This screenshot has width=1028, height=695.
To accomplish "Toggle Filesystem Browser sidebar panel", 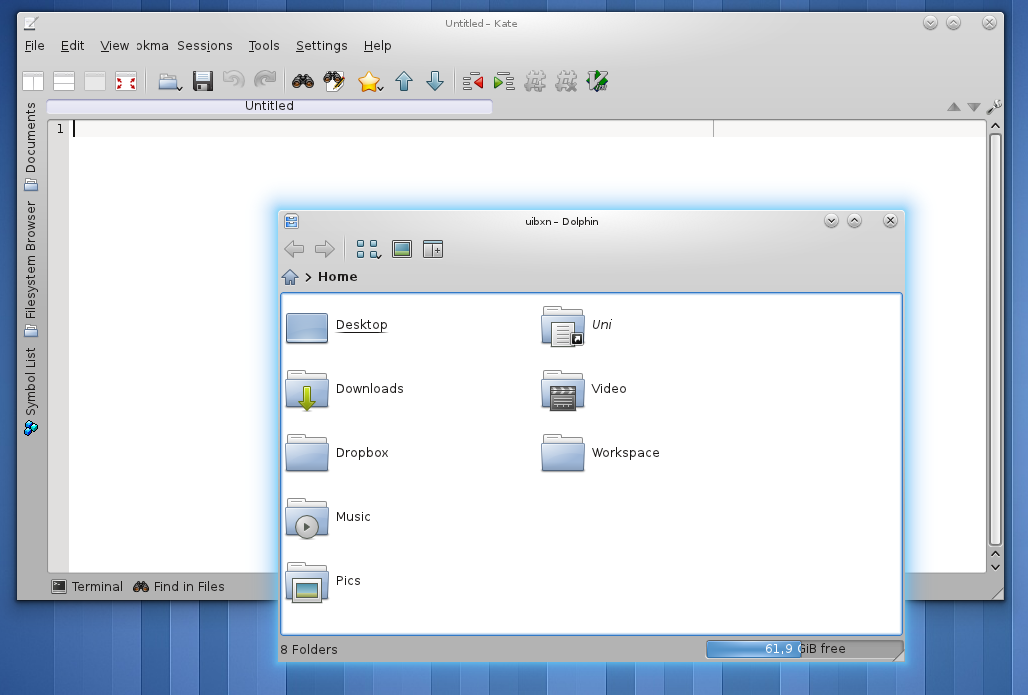I will [x=31, y=269].
